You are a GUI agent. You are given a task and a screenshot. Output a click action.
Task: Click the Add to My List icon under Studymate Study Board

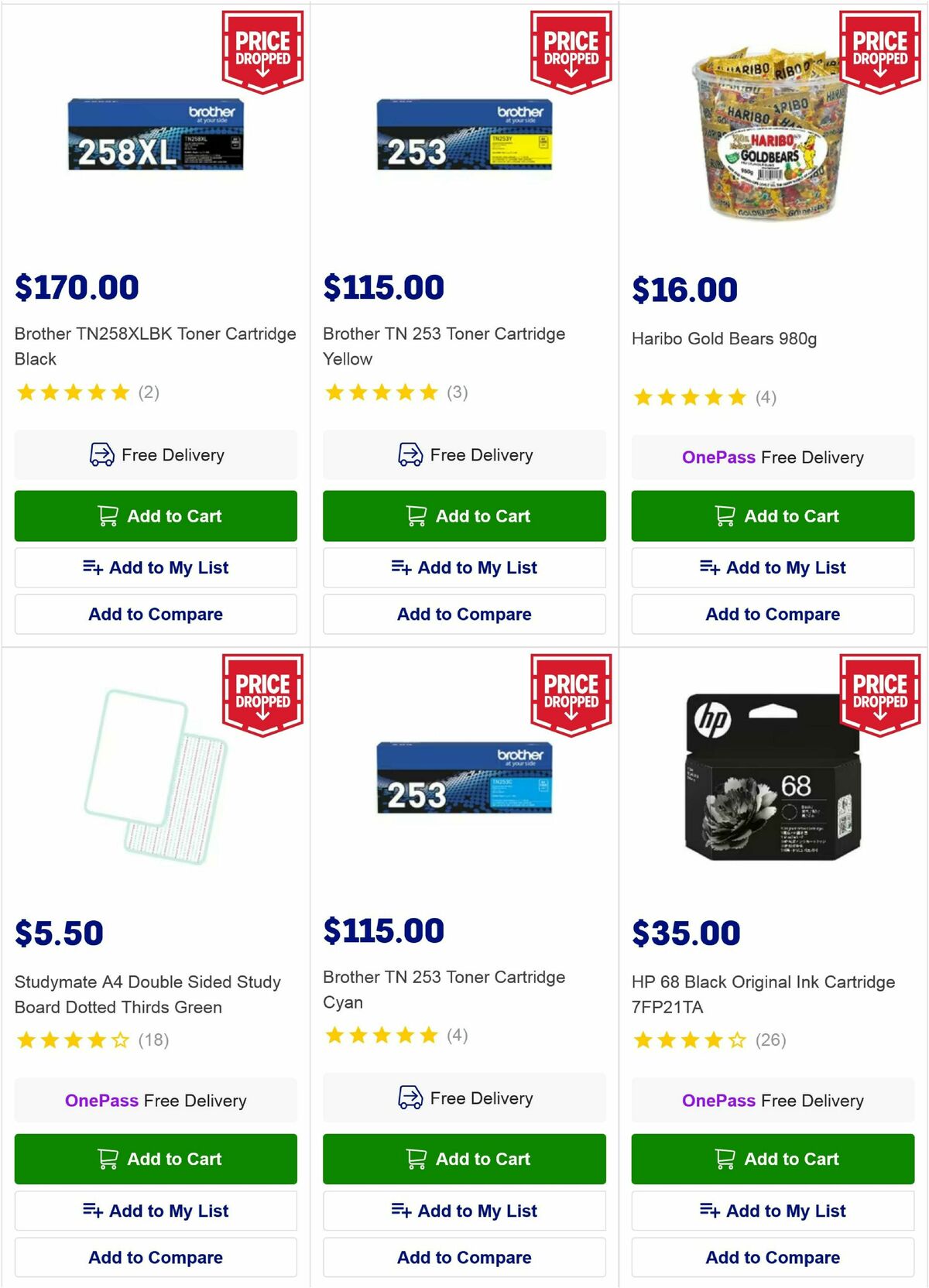pos(94,1210)
